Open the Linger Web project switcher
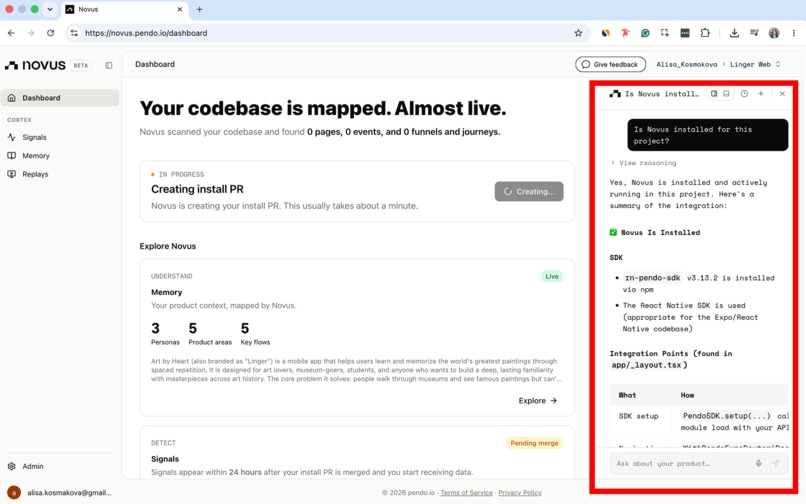Image resolution: width=806 pixels, height=504 pixels. coord(755,64)
